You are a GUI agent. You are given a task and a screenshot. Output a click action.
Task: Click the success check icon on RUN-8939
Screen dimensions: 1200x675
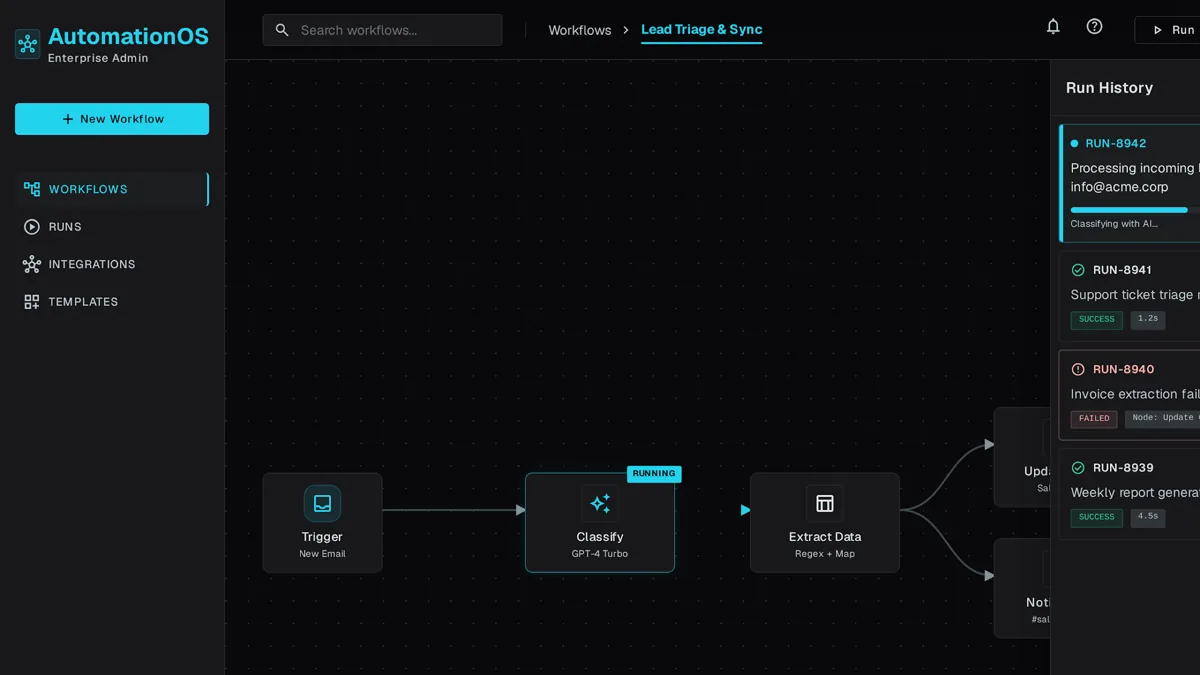[x=1078, y=468]
